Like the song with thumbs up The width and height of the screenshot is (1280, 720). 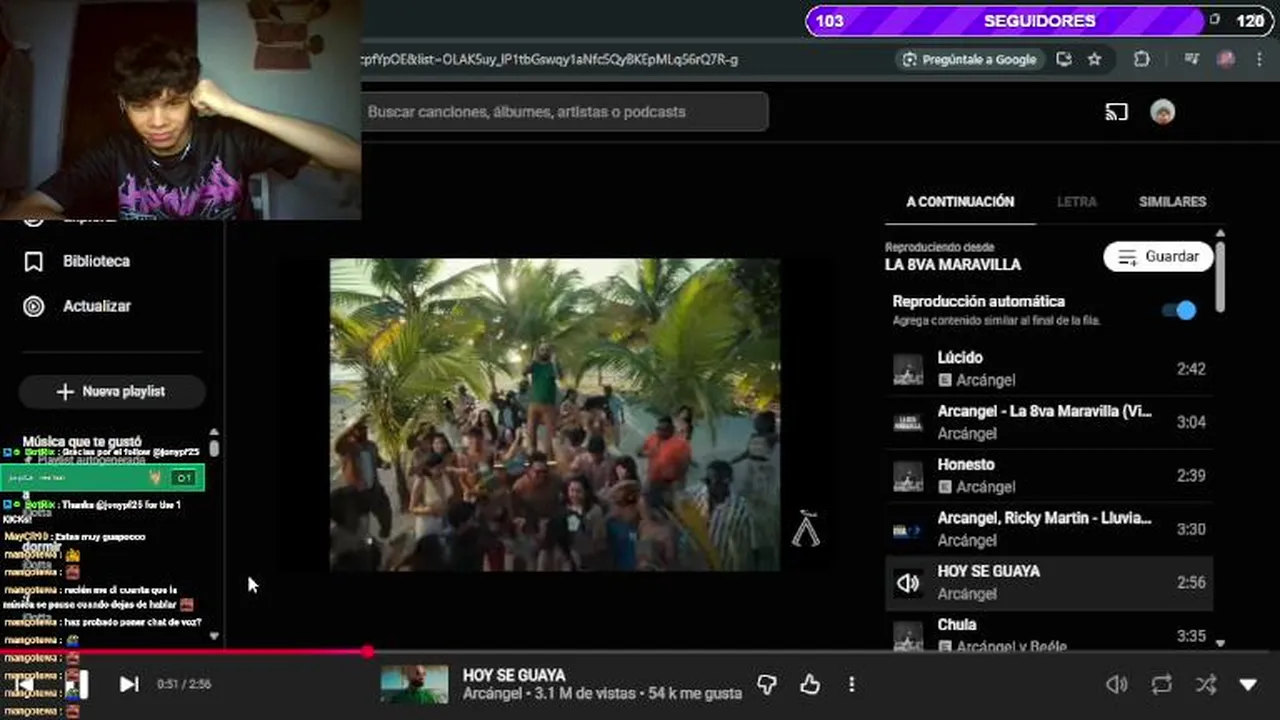click(810, 684)
